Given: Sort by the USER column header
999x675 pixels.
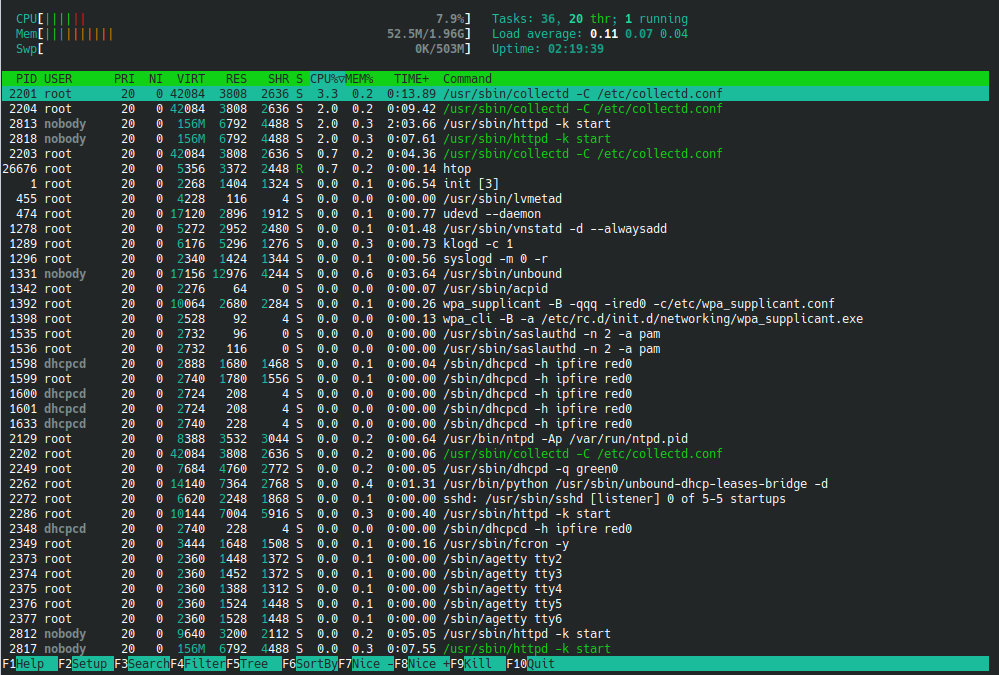Looking at the screenshot, I should click(58, 78).
